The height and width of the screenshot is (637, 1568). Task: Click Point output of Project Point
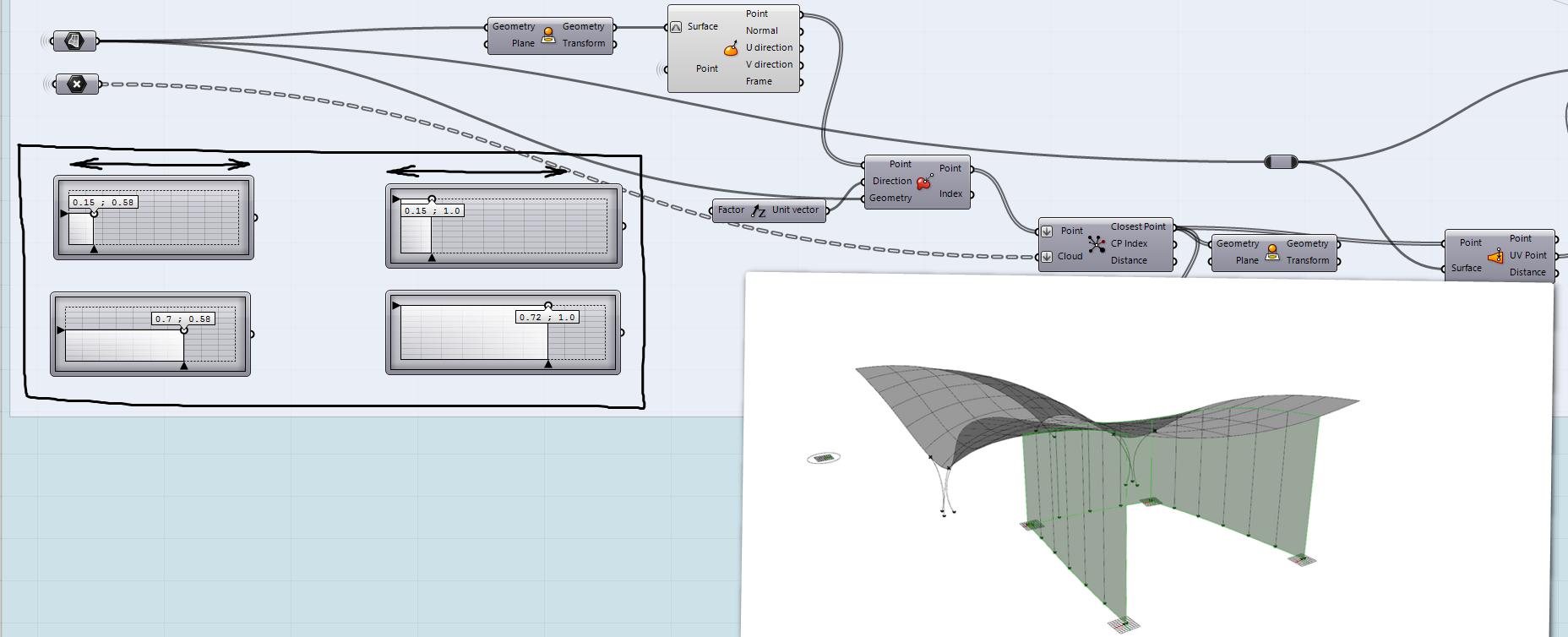pyautogui.click(x=950, y=169)
